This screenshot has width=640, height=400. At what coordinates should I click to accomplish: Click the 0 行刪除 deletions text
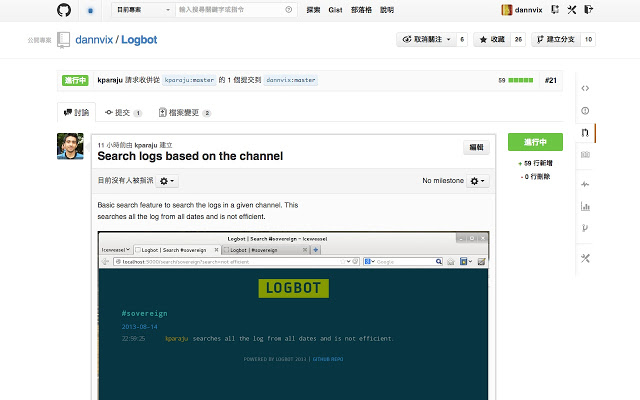click(537, 177)
